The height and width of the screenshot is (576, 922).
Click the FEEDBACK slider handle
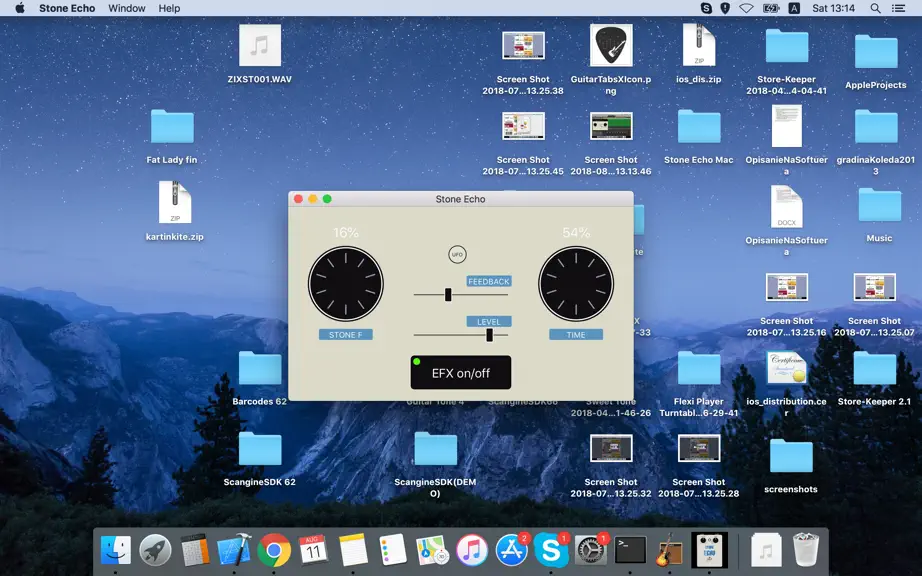pyautogui.click(x=448, y=294)
